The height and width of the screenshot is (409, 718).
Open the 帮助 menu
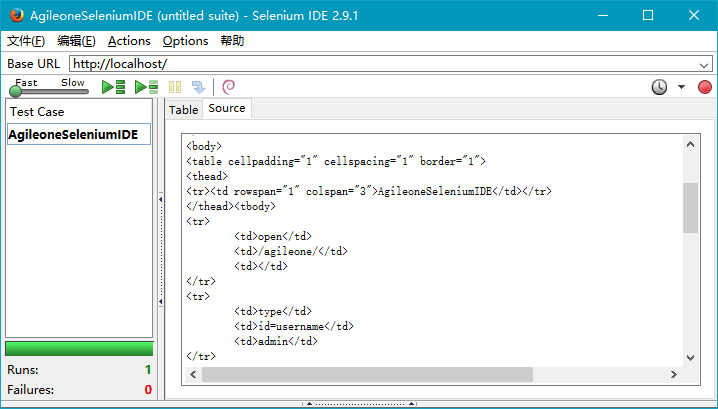(232, 41)
